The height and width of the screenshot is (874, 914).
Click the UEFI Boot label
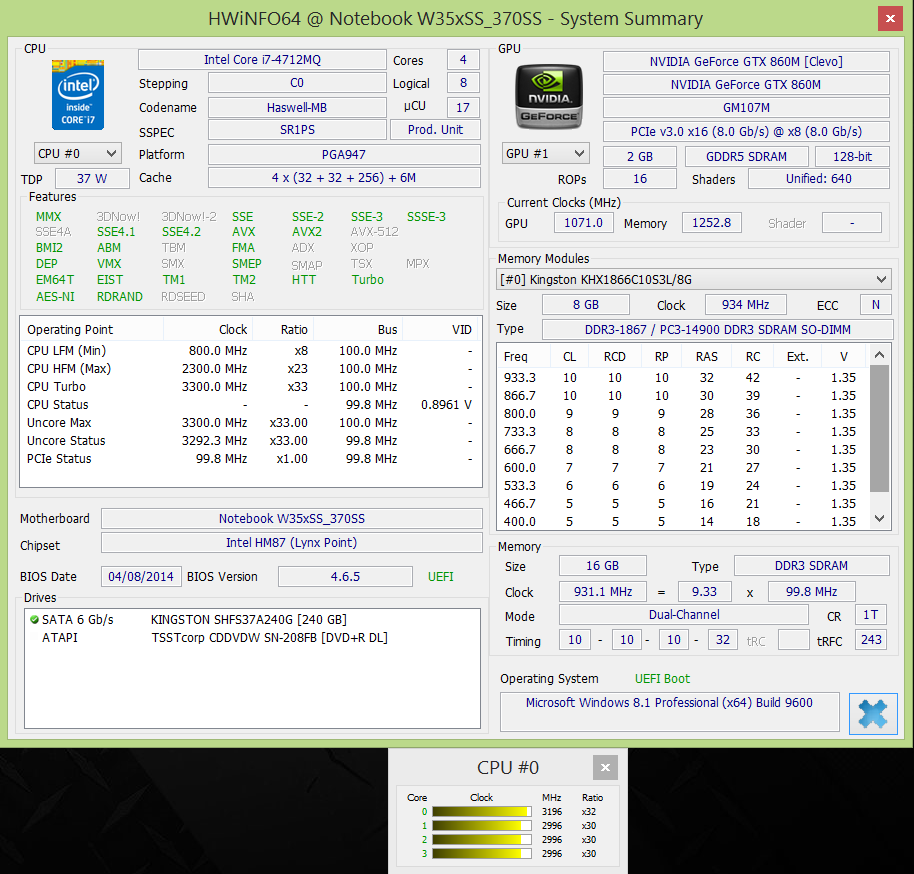point(662,679)
